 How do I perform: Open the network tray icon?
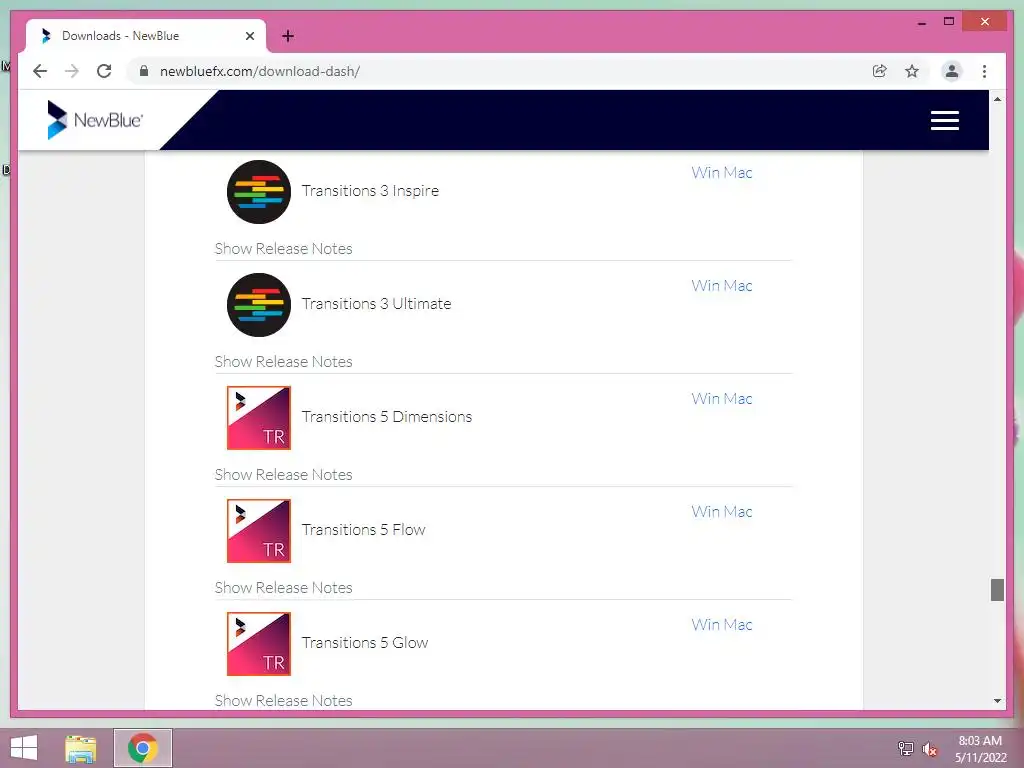click(905, 749)
